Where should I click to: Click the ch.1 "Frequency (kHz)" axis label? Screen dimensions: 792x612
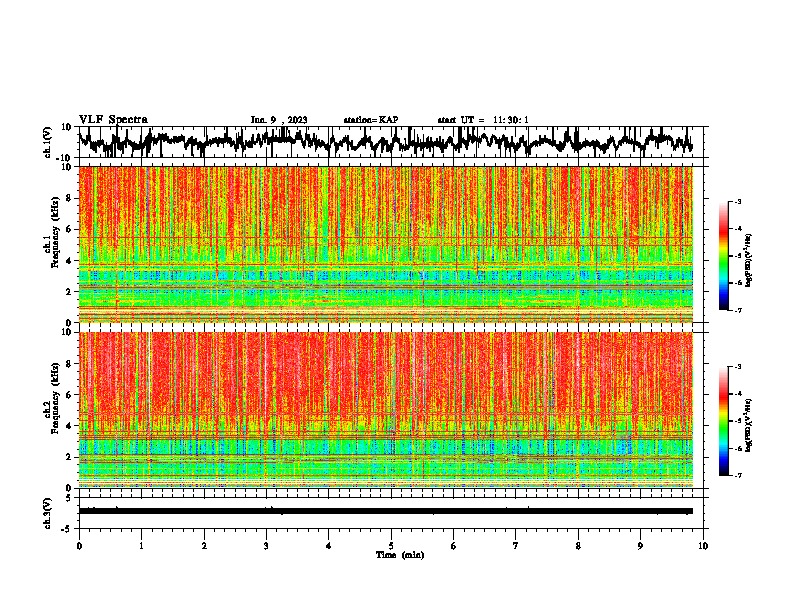click(x=55, y=233)
